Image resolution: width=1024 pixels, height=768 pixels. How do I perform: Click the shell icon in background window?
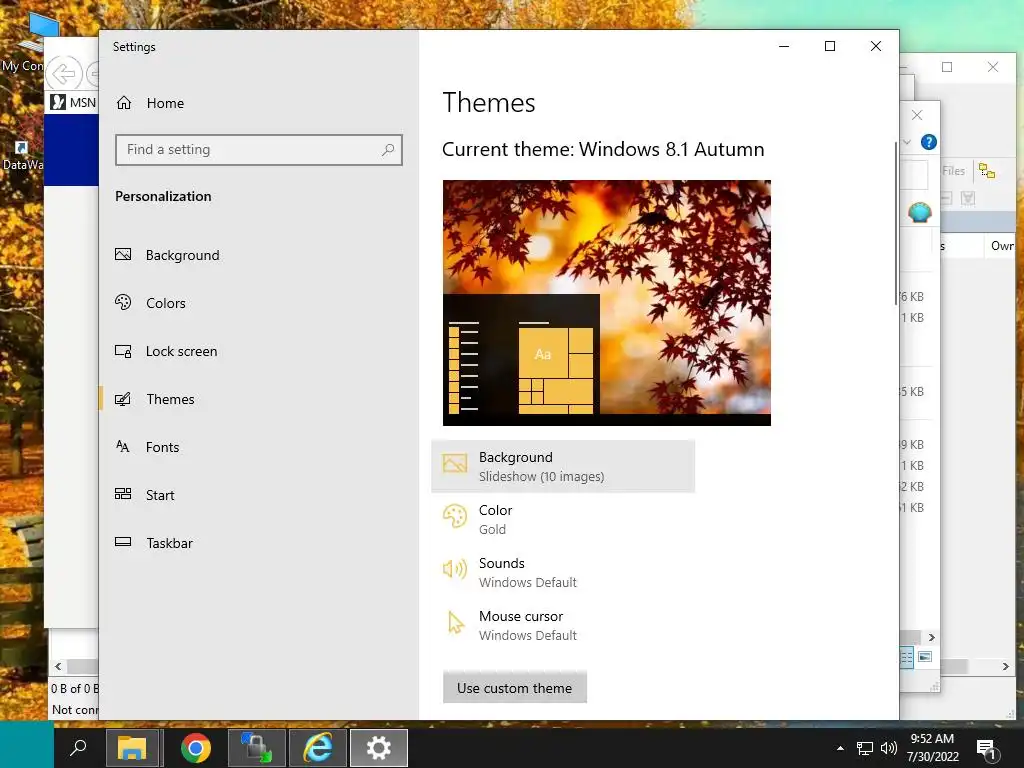pyautogui.click(x=920, y=212)
